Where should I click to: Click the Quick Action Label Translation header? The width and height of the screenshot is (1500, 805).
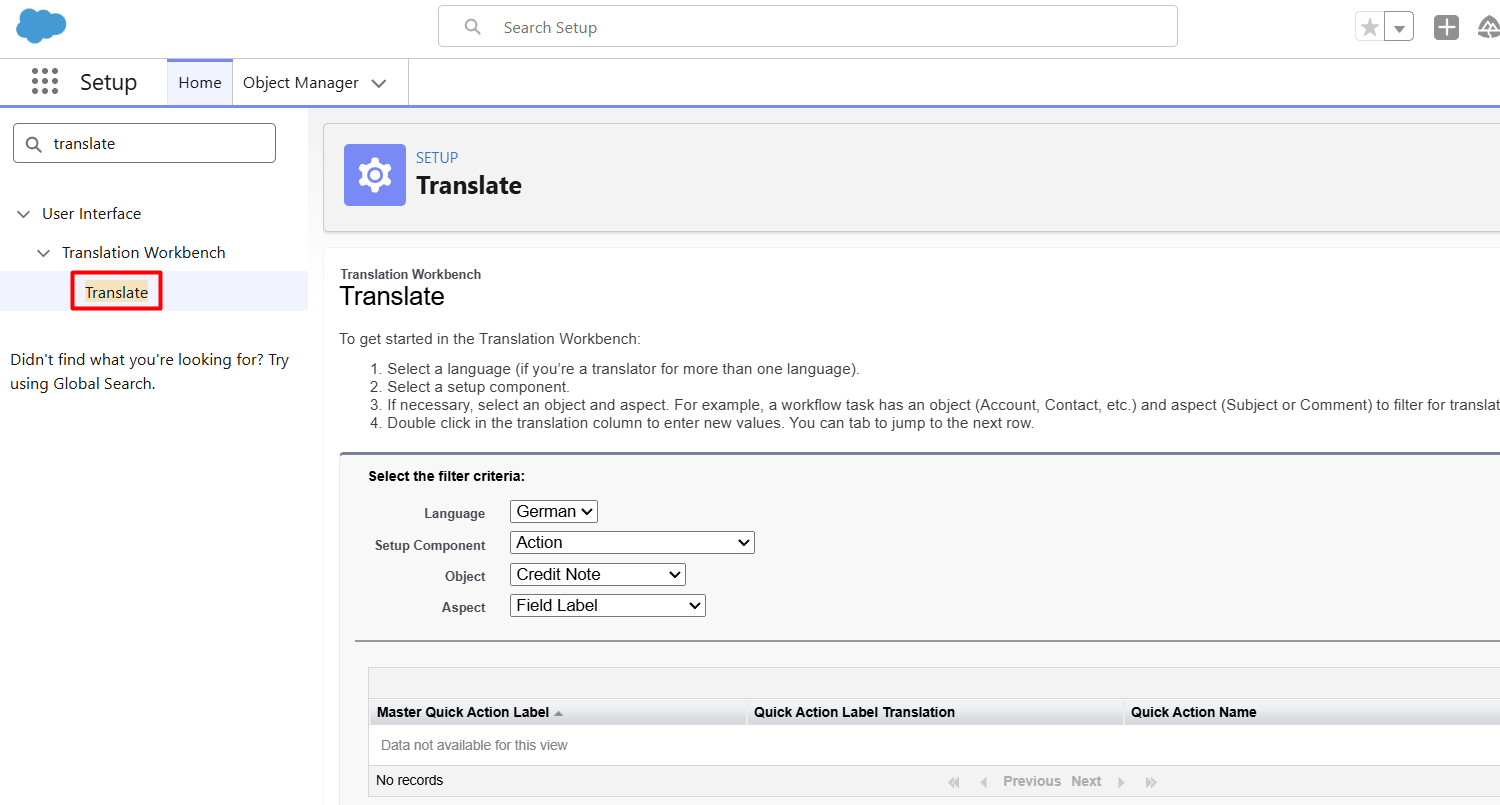pyautogui.click(x=854, y=713)
